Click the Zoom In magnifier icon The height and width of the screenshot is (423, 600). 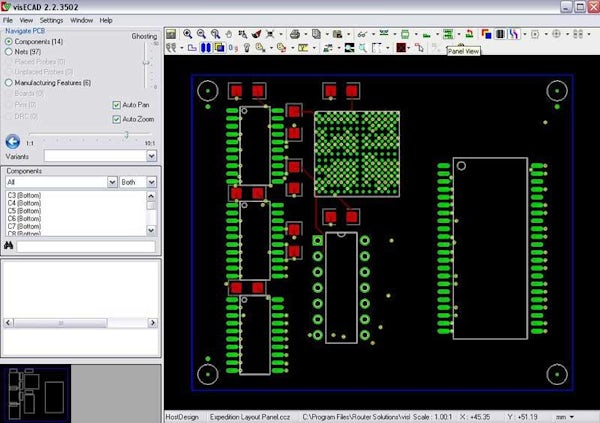point(187,33)
